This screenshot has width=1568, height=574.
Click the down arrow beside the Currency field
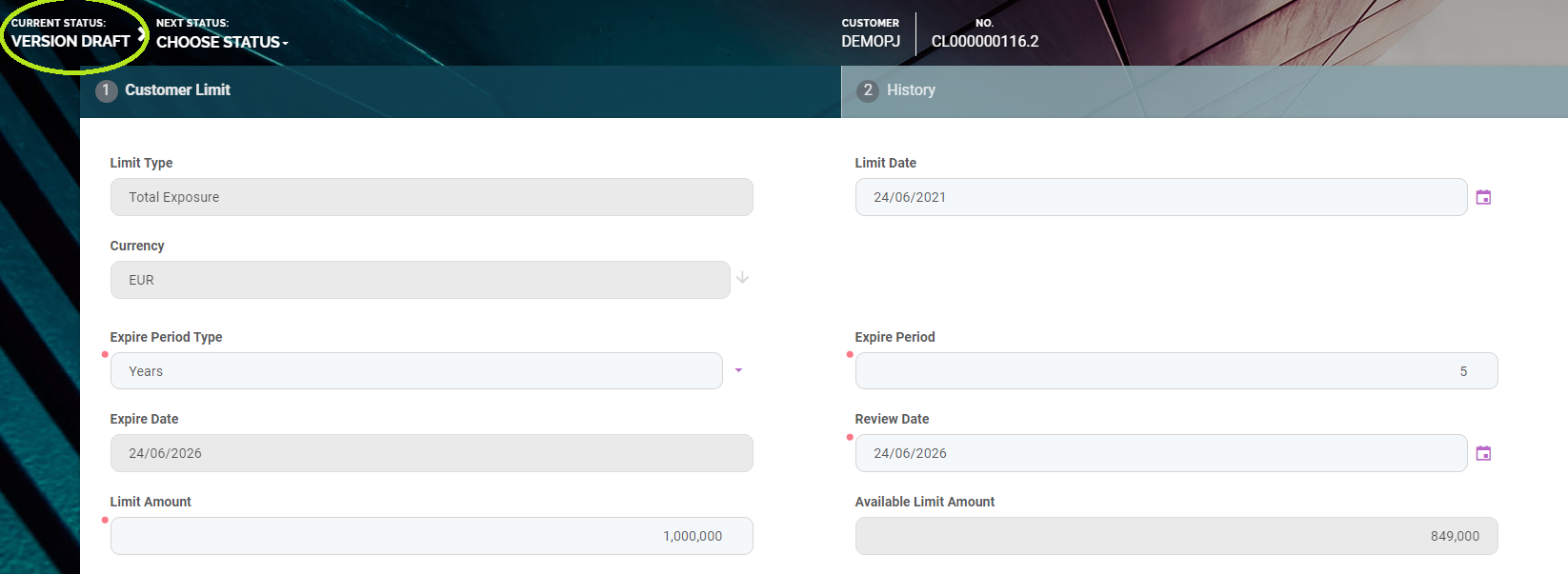tap(742, 278)
